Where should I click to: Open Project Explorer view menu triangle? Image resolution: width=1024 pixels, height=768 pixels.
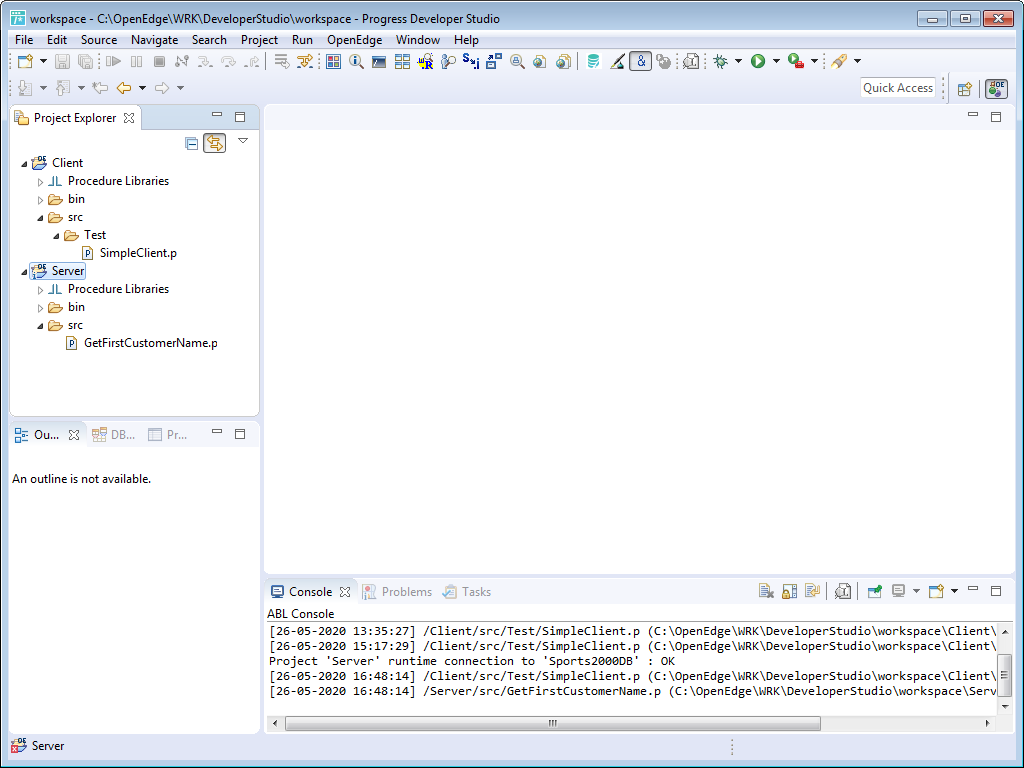coord(243,140)
